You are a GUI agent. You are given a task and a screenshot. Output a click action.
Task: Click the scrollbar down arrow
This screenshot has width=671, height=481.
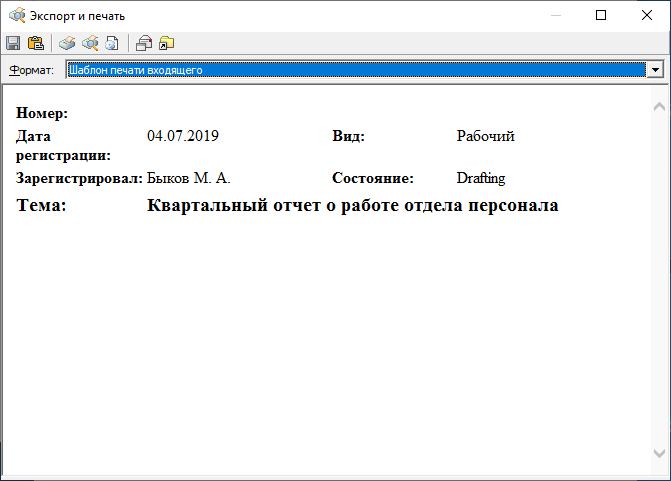tap(658, 453)
